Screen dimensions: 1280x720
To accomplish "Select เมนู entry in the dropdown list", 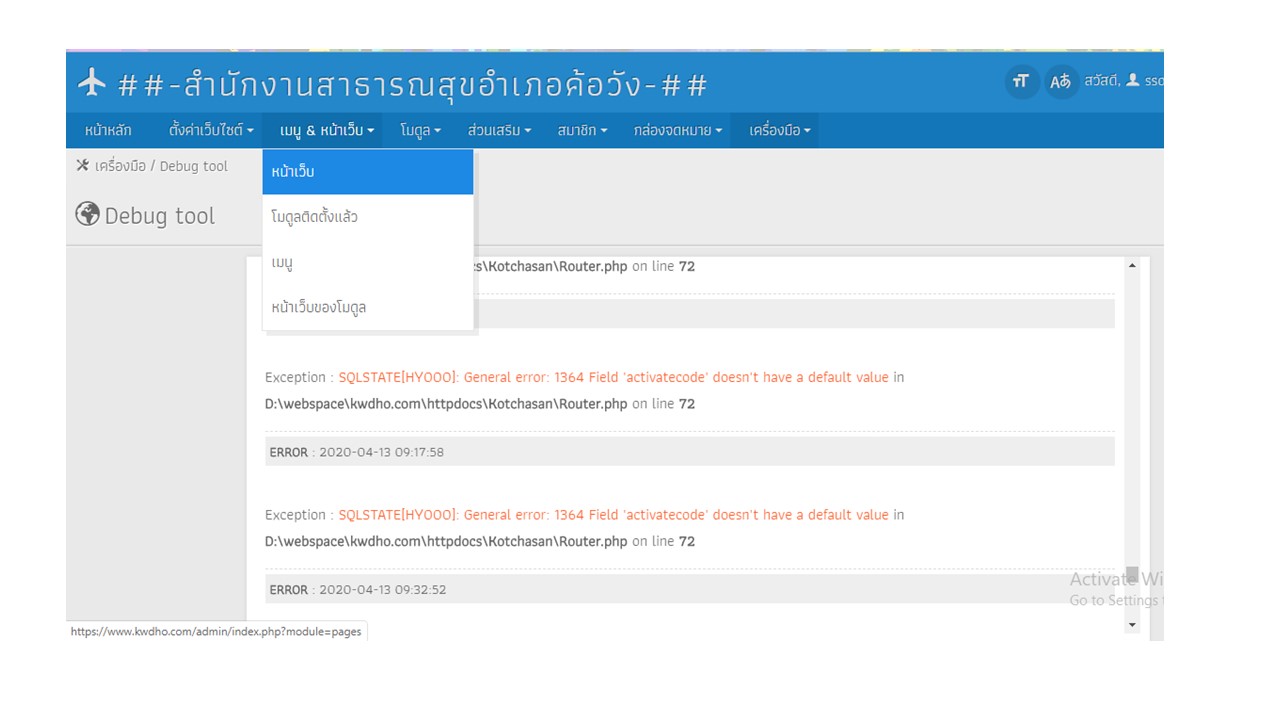I will [368, 262].
